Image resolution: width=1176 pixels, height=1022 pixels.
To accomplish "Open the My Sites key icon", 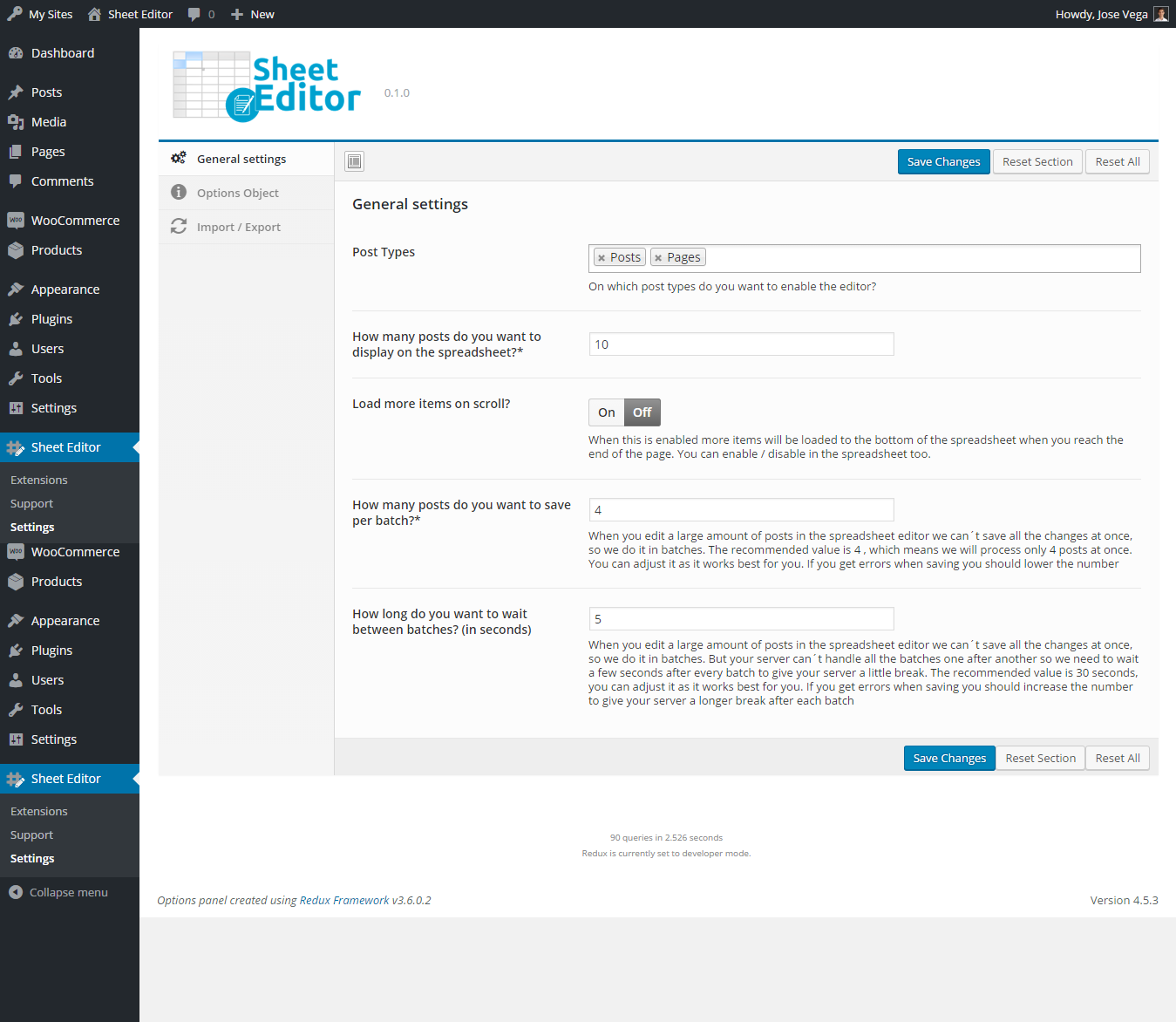I will (15, 14).
